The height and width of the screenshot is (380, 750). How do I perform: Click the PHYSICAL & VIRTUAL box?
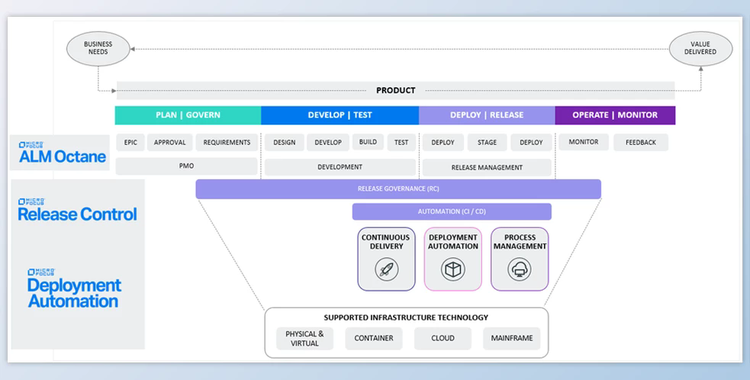coord(305,338)
